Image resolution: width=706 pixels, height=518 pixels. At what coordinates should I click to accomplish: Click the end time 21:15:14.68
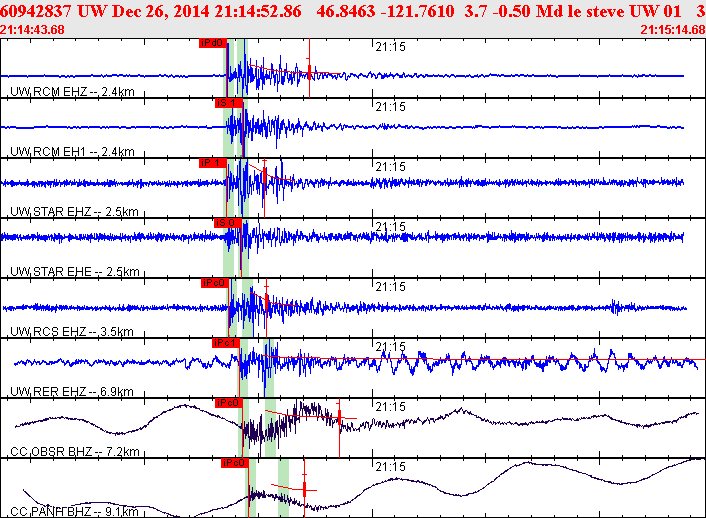click(x=673, y=30)
